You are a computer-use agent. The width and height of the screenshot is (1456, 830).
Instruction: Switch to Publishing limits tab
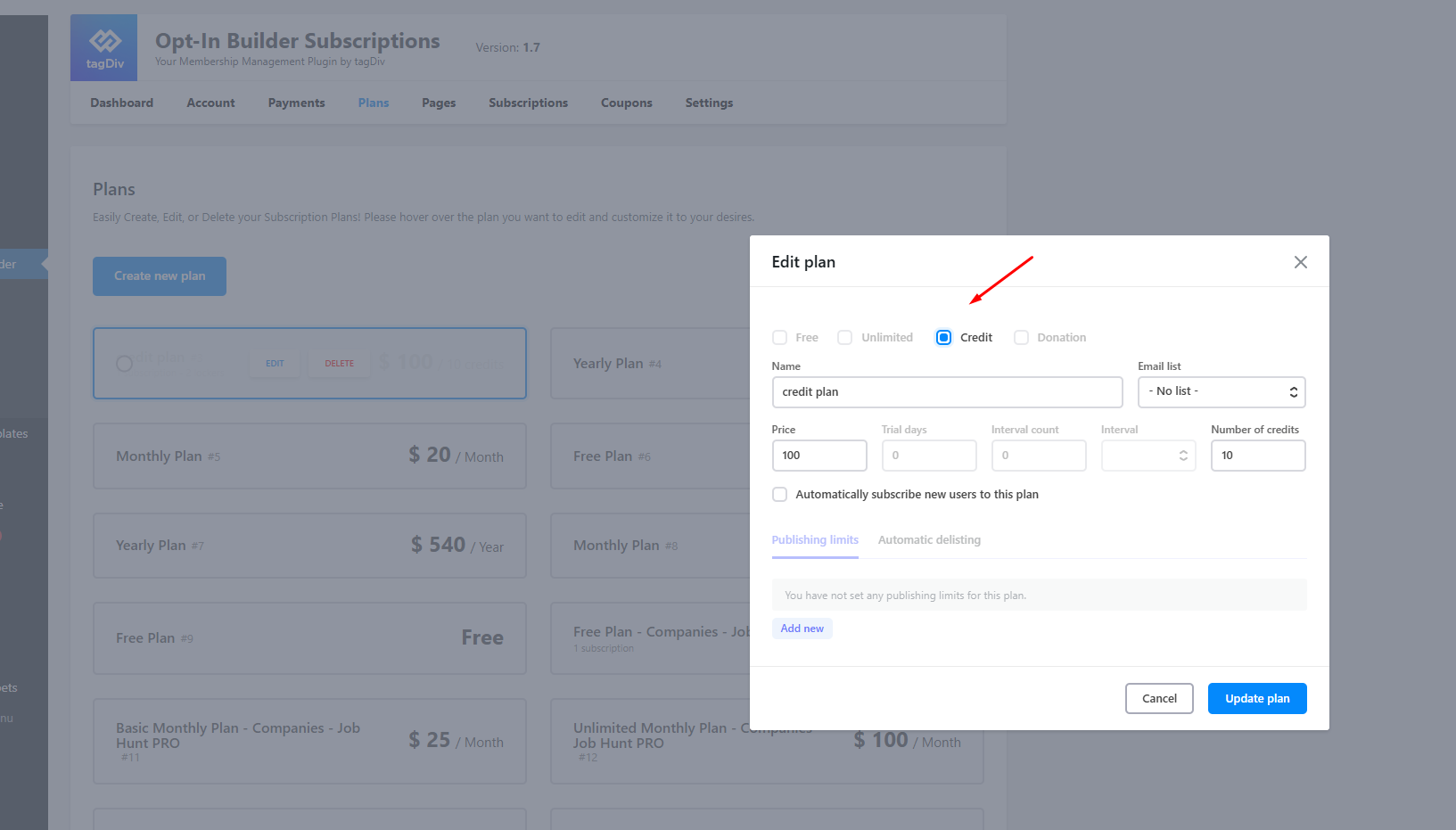point(815,540)
